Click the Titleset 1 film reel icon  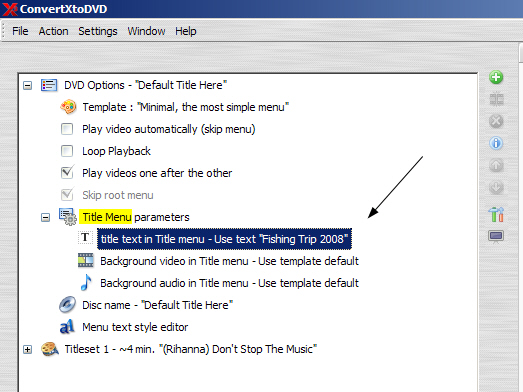pyautogui.click(x=50, y=349)
